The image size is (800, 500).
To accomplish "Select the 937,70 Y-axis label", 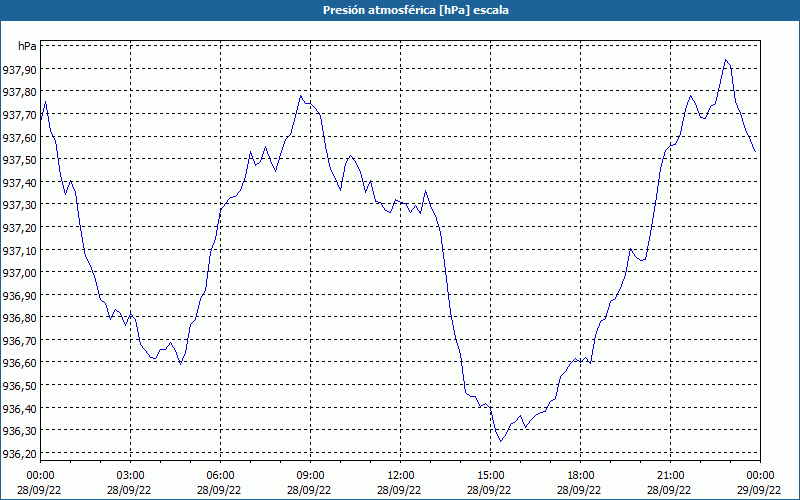I will coord(20,116).
